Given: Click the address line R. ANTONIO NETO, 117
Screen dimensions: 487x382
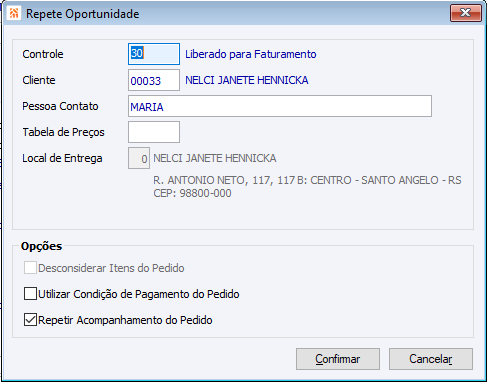Looking at the screenshot, I should (307, 180).
